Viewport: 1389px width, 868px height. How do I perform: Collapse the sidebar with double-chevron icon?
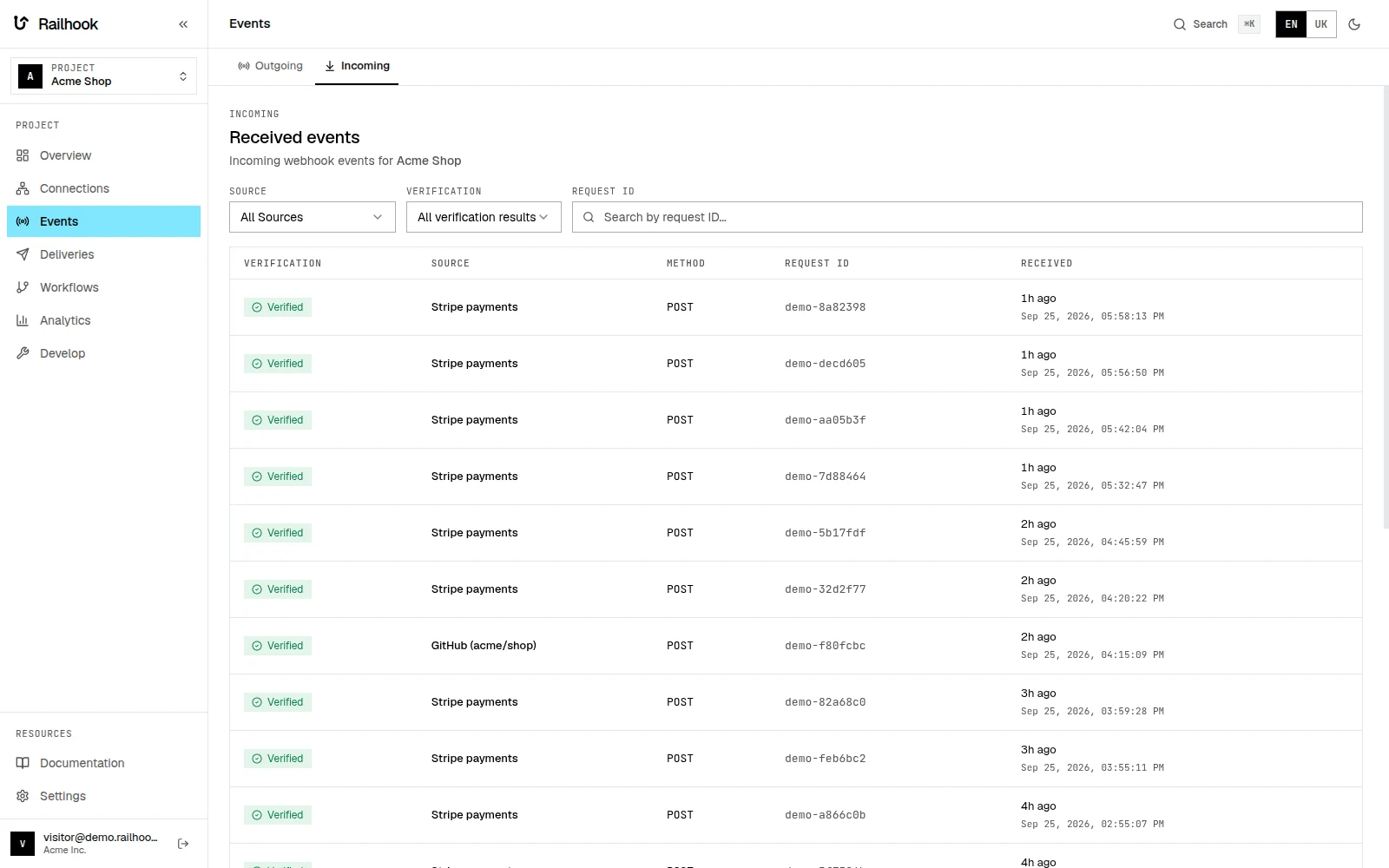tap(183, 24)
